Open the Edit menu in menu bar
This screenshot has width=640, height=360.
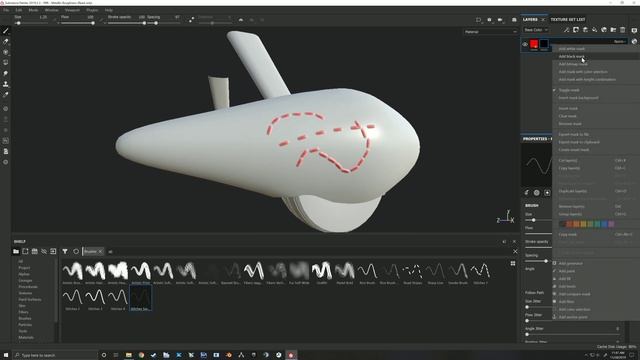(x=19, y=10)
